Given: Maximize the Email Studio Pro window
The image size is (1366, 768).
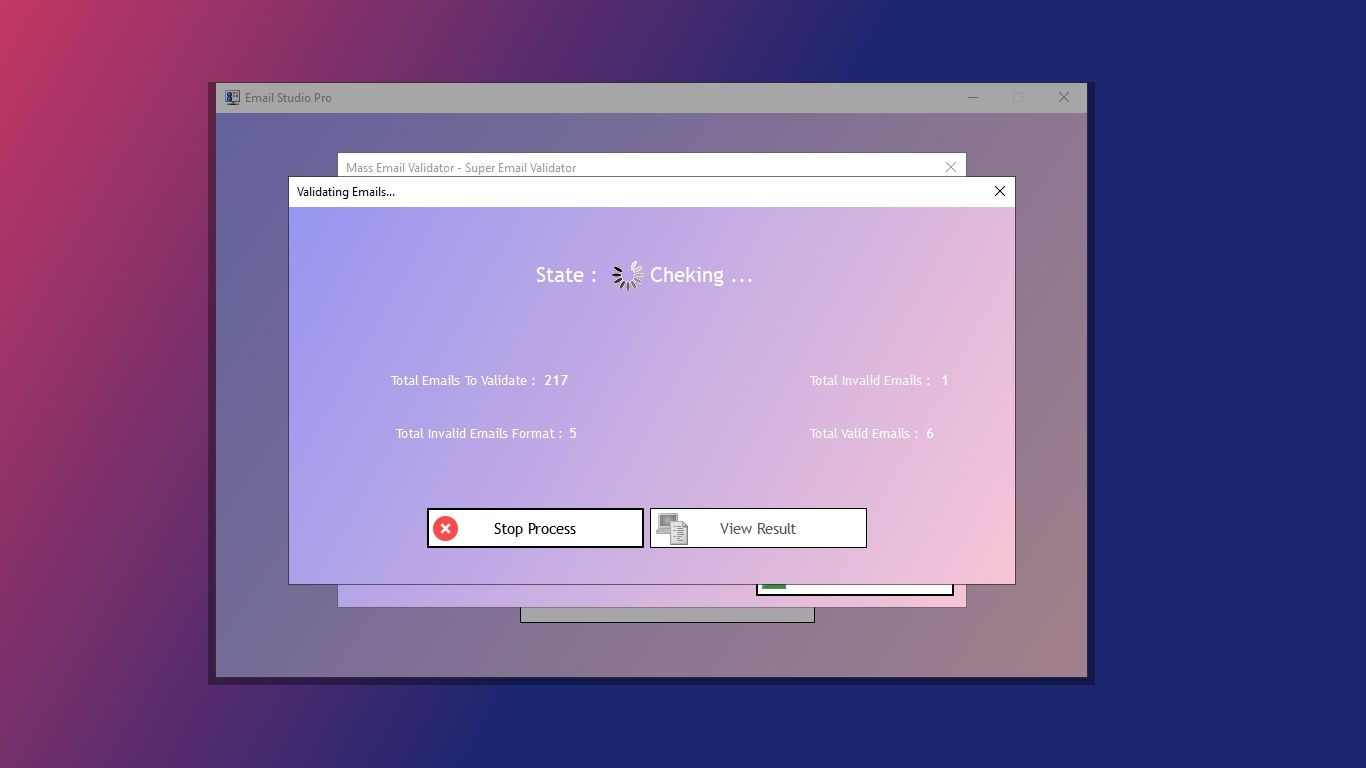Looking at the screenshot, I should click(x=1018, y=97).
